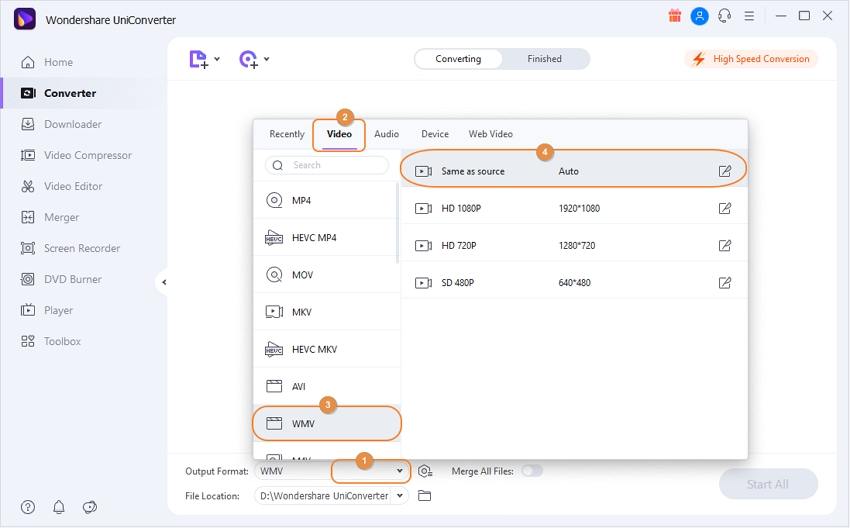This screenshot has width=850, height=528.
Task: Open the notifications bell icon
Action: [x=59, y=507]
